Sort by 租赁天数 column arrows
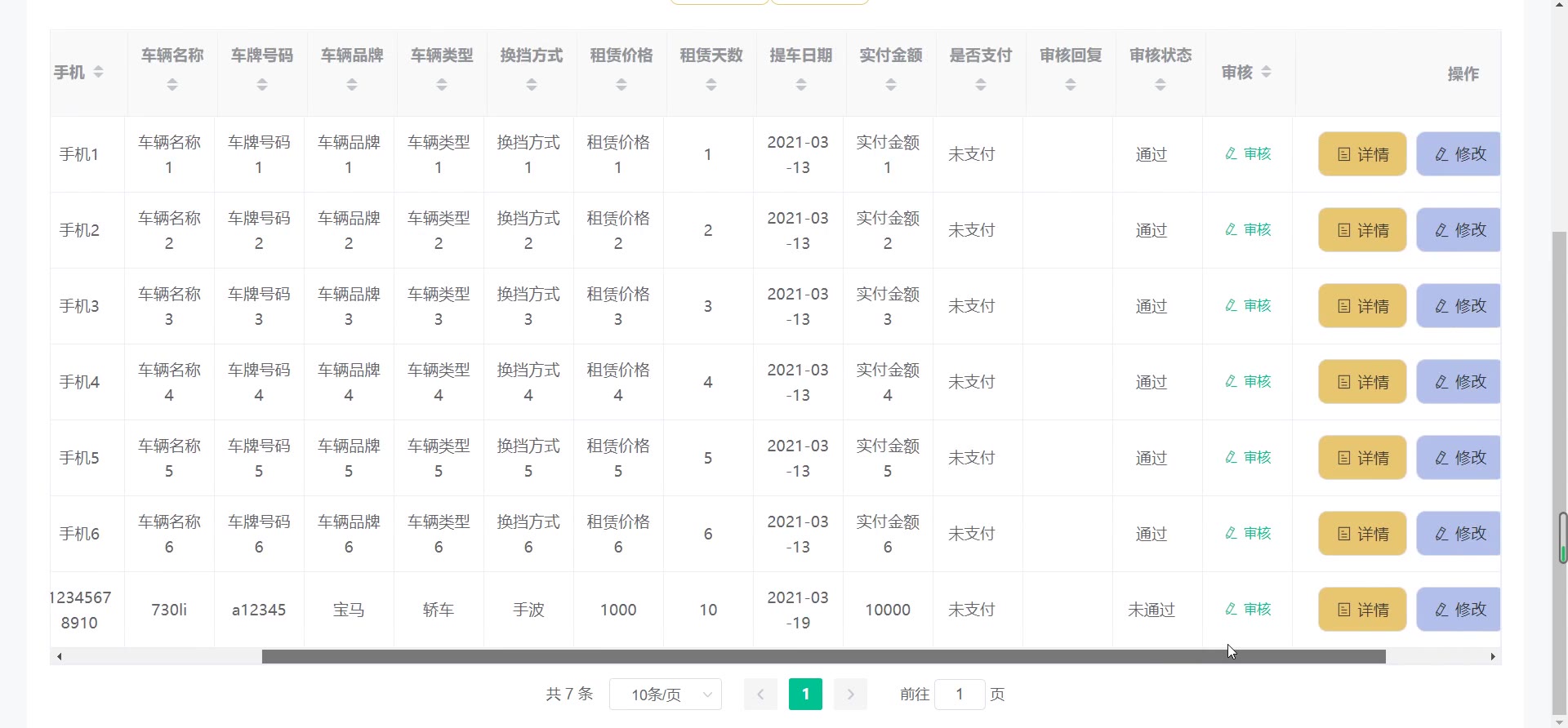This screenshot has width=1568, height=728. click(x=711, y=84)
